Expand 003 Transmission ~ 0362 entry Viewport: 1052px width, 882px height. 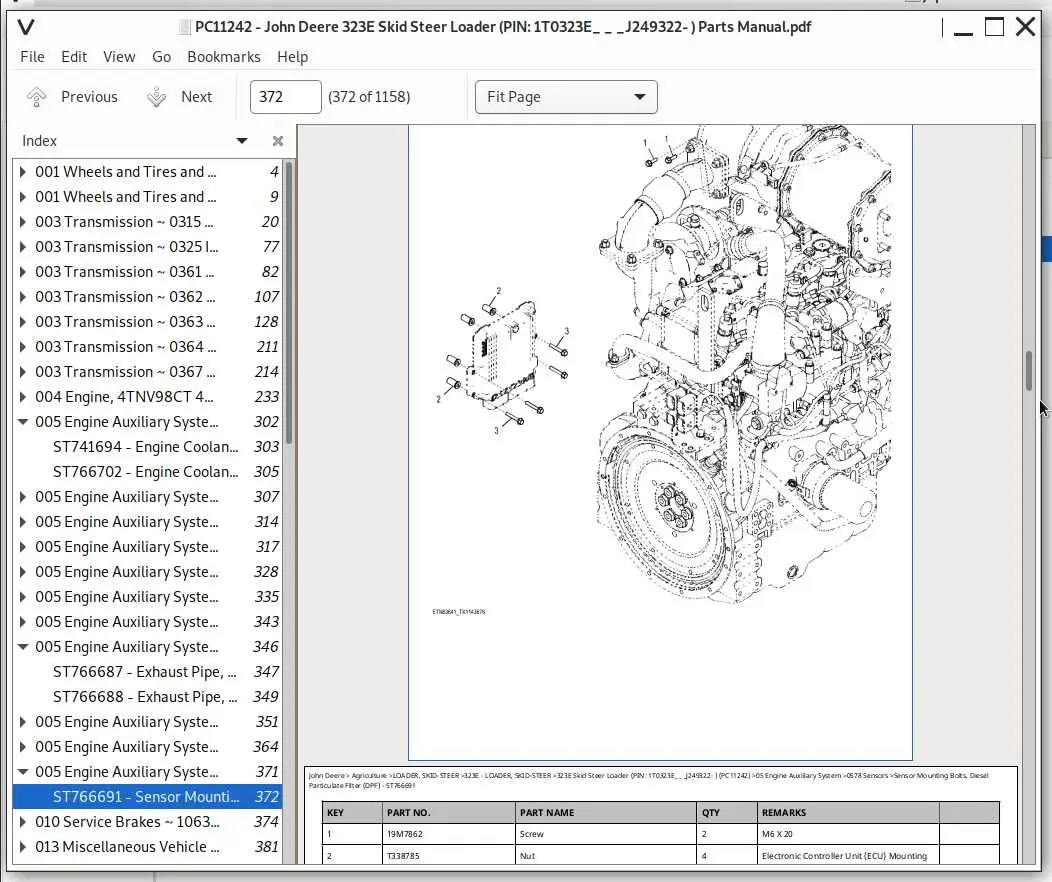[23, 297]
